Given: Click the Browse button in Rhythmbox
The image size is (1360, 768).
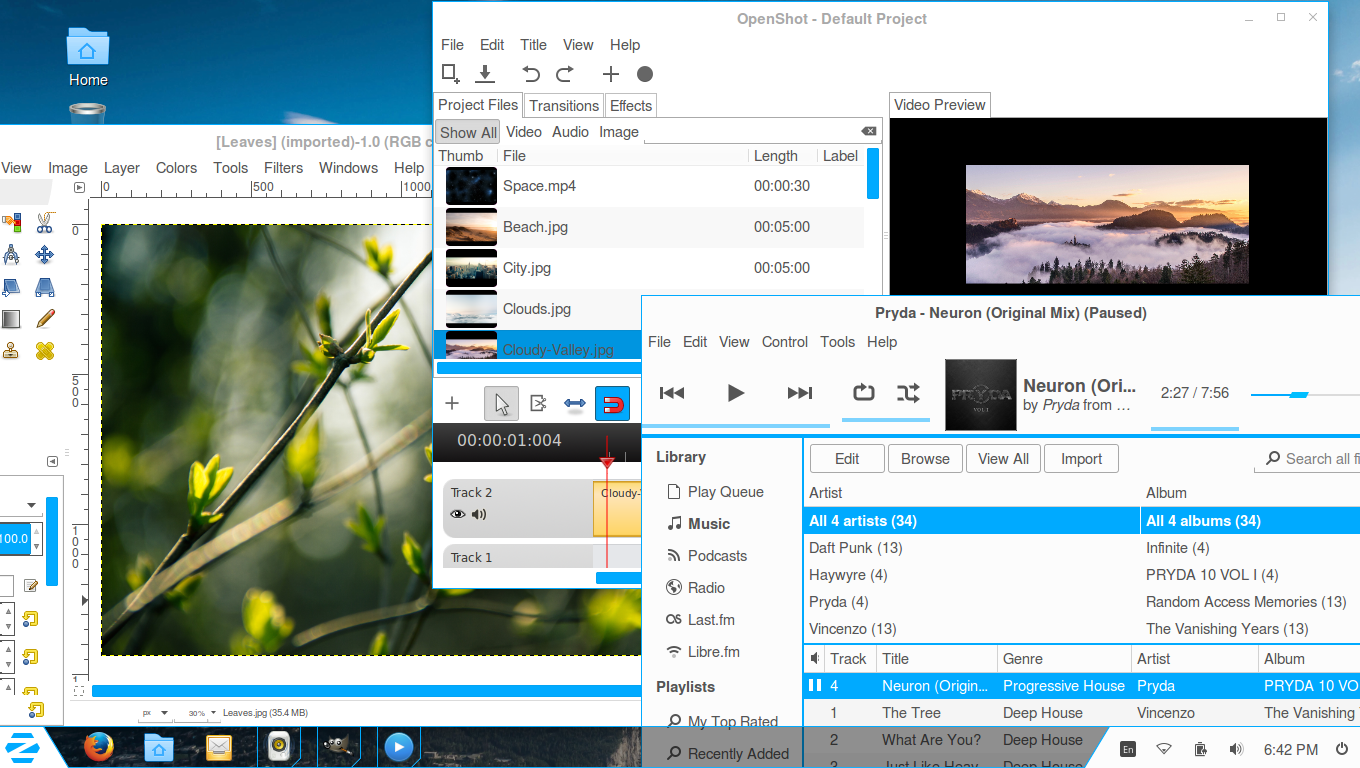Looking at the screenshot, I should [925, 459].
